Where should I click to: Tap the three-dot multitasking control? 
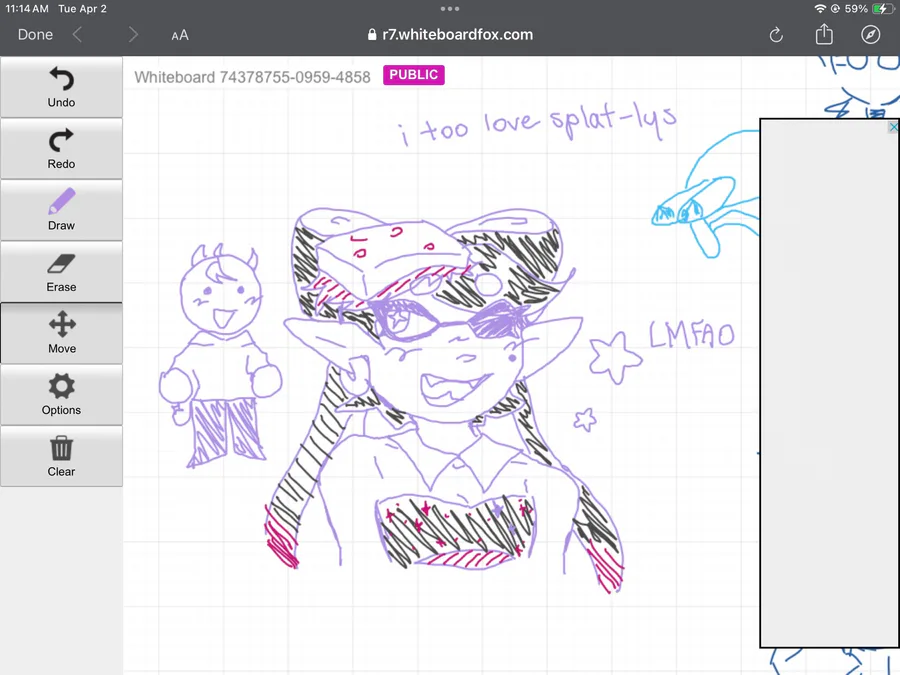[450, 9]
